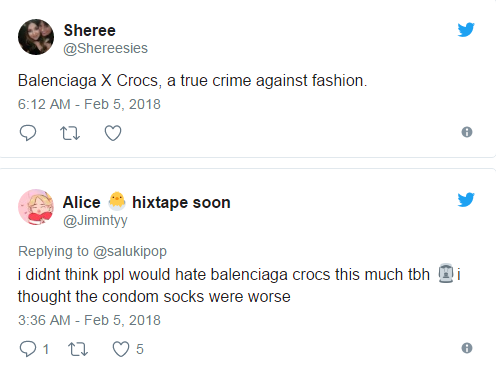Click the tweet text about condom socks
Image resolution: width=496 pixels, height=368 pixels.
(239, 286)
